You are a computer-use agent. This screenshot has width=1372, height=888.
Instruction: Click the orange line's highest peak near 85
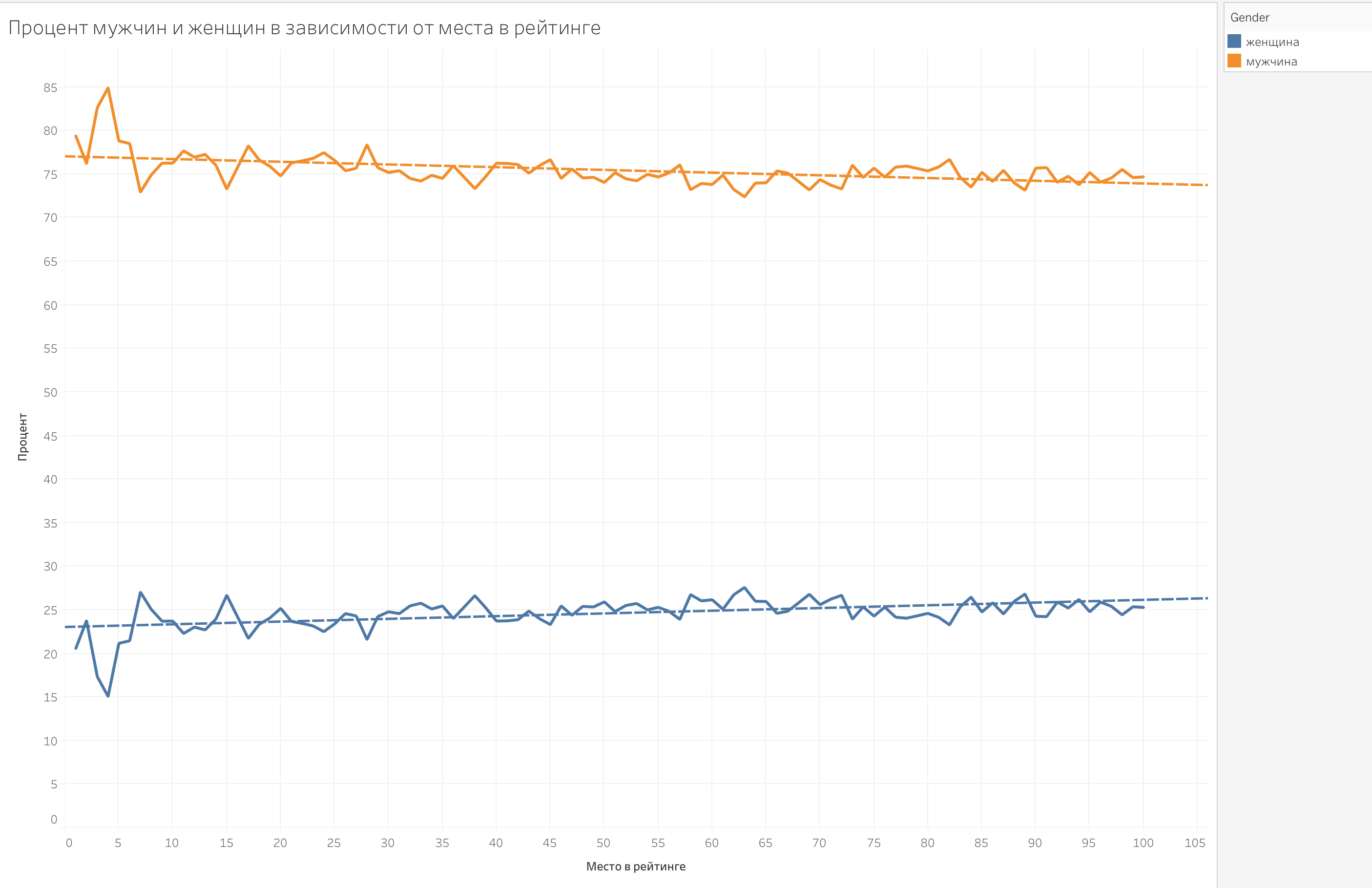pyautogui.click(x=108, y=88)
